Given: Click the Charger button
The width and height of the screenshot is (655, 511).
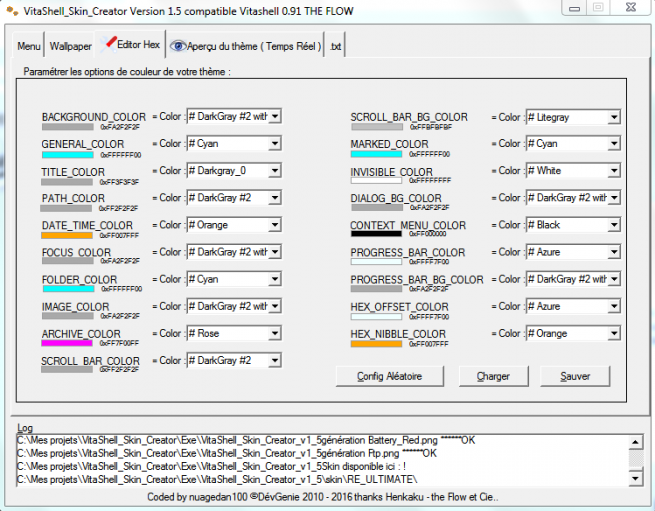Looking at the screenshot, I should point(493,376).
